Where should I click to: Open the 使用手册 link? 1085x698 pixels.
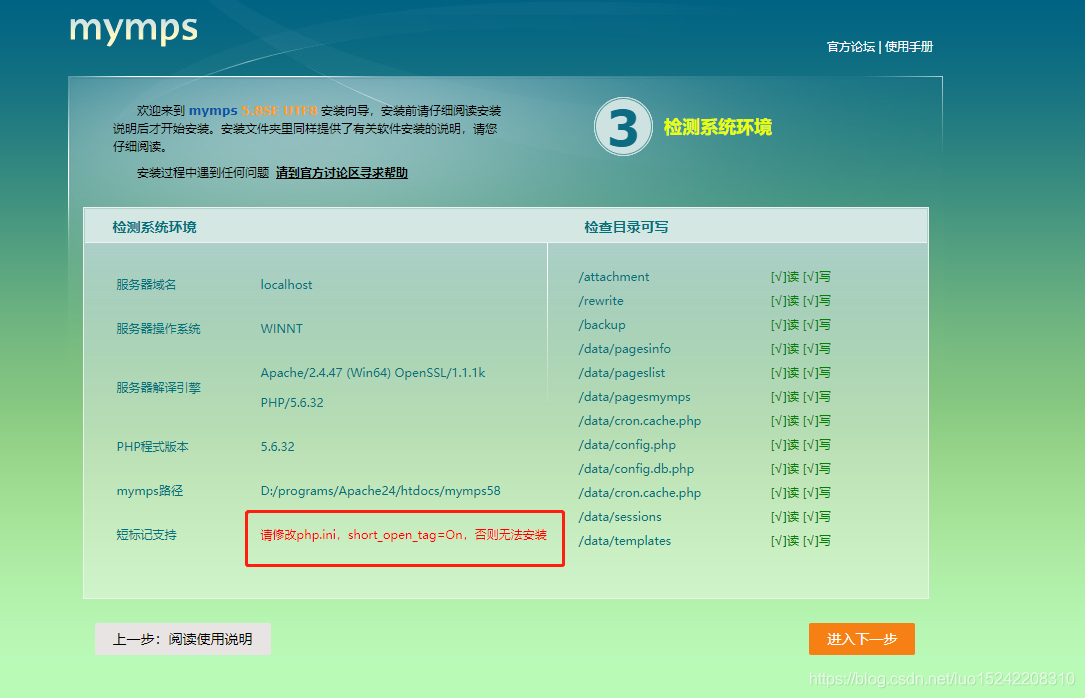click(x=909, y=46)
